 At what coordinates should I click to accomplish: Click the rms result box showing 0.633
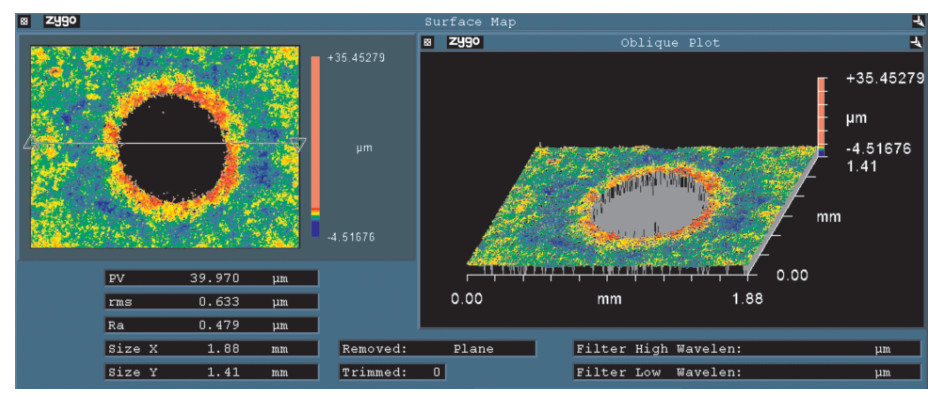coord(211,302)
